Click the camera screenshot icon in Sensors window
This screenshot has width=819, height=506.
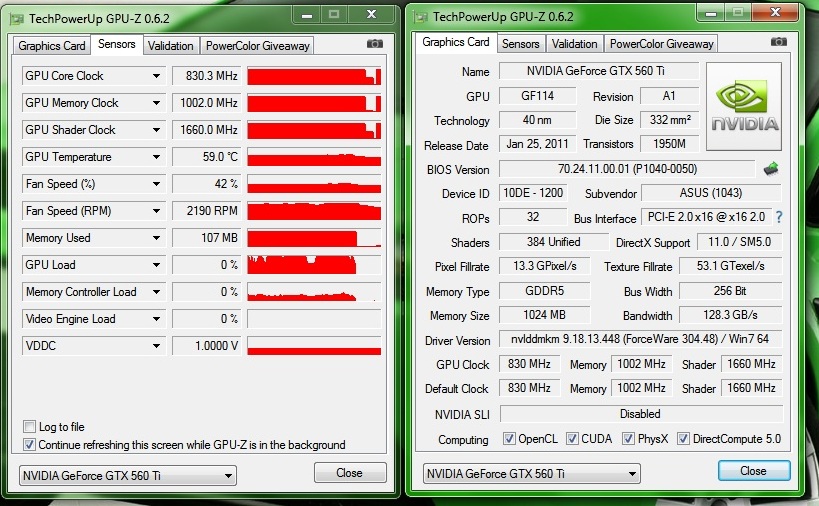375,44
